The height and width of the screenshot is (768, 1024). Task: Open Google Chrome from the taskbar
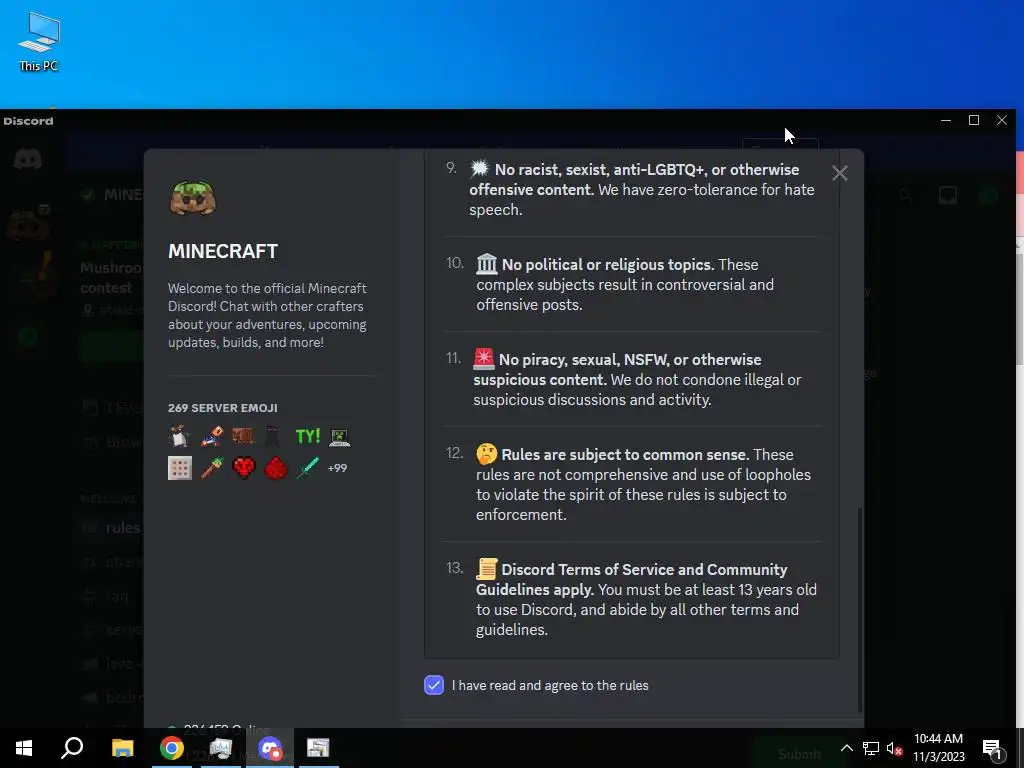pyautogui.click(x=172, y=748)
